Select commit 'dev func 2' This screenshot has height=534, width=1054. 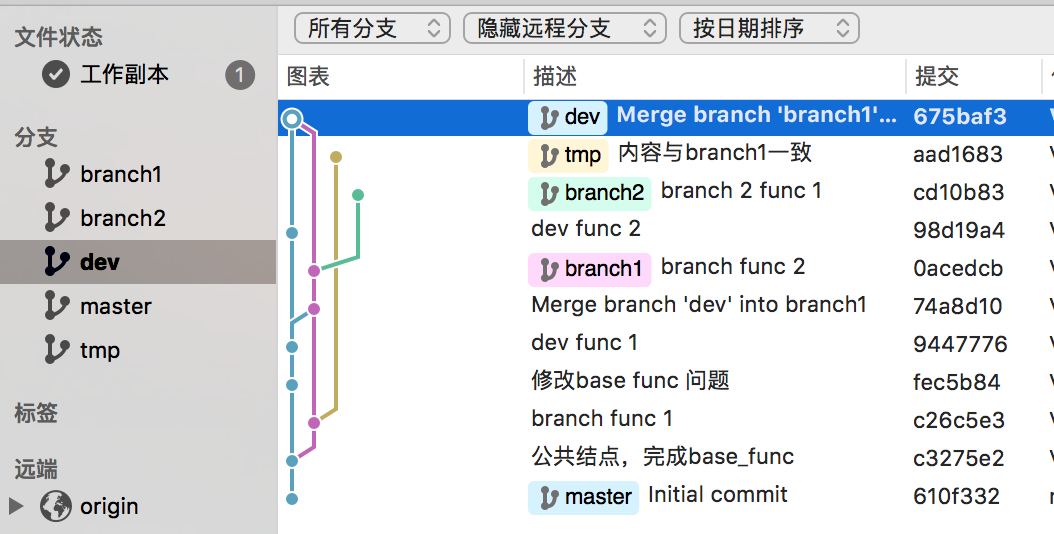[x=586, y=229]
